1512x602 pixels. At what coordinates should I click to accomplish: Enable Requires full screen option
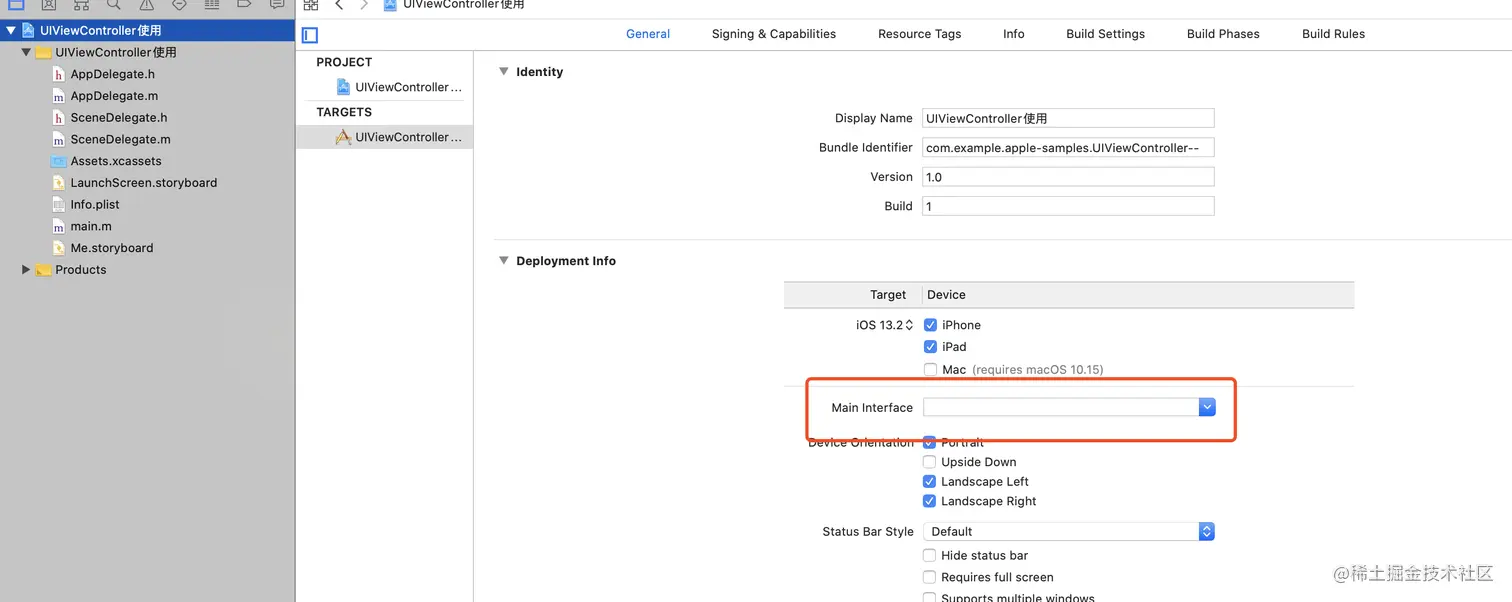pyautogui.click(x=930, y=578)
